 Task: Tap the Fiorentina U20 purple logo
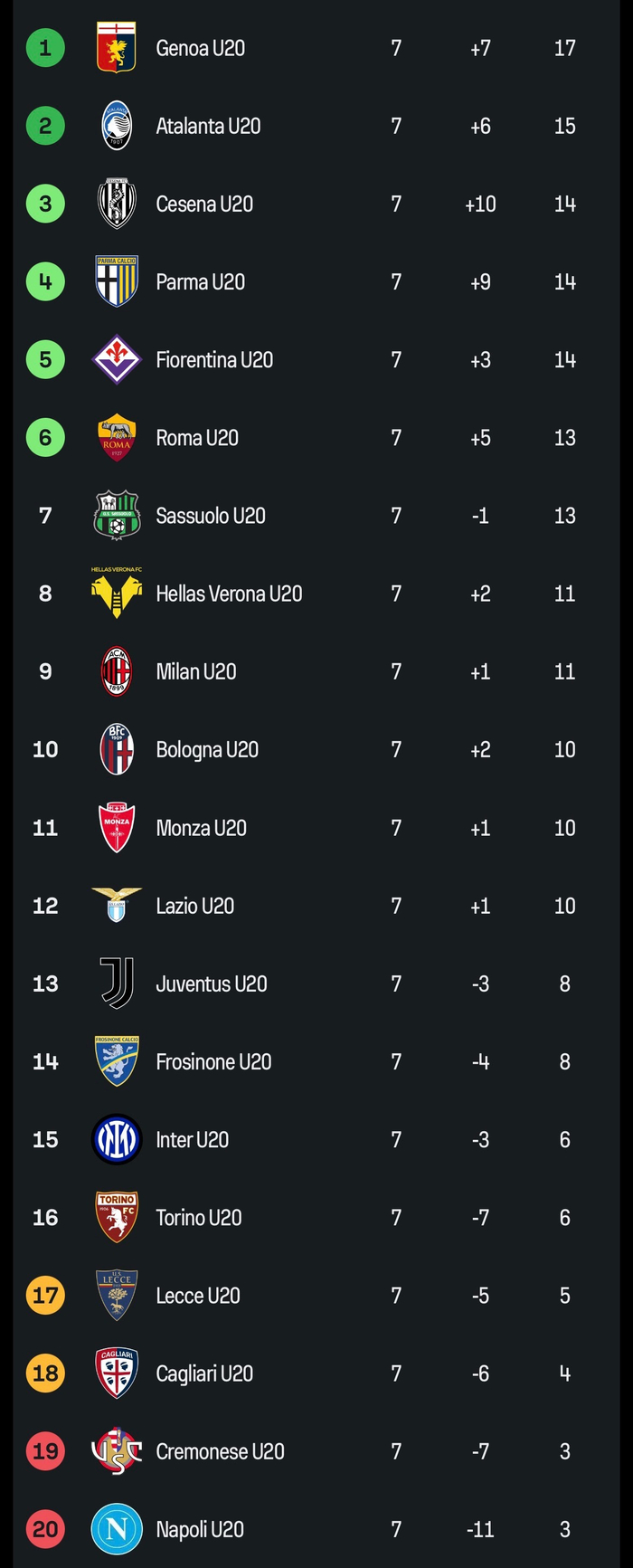pyautogui.click(x=117, y=360)
